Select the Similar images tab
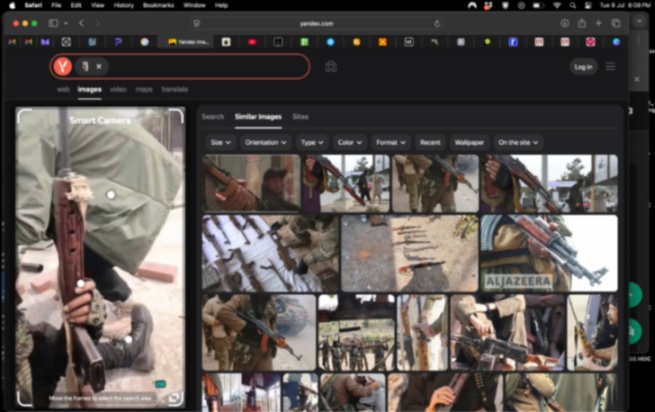Viewport: 655px width, 412px height. point(258,117)
